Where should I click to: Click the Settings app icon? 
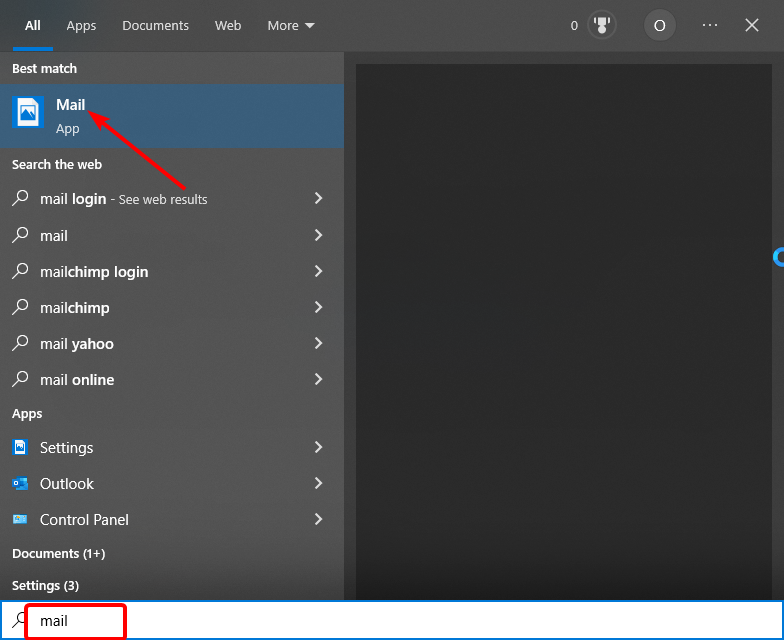pos(20,447)
